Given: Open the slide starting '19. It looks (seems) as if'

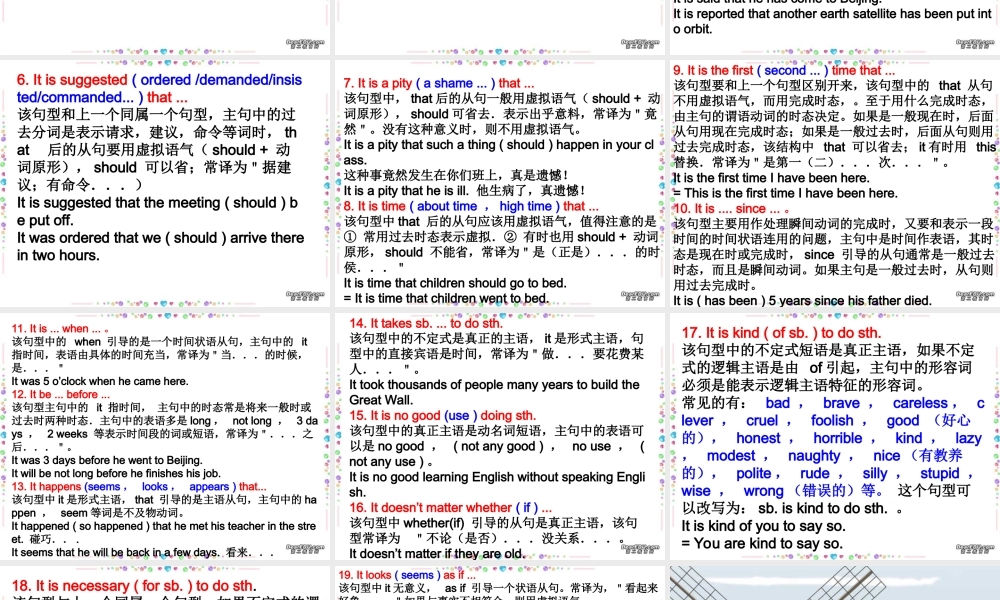Looking at the screenshot, I should click(x=500, y=582).
